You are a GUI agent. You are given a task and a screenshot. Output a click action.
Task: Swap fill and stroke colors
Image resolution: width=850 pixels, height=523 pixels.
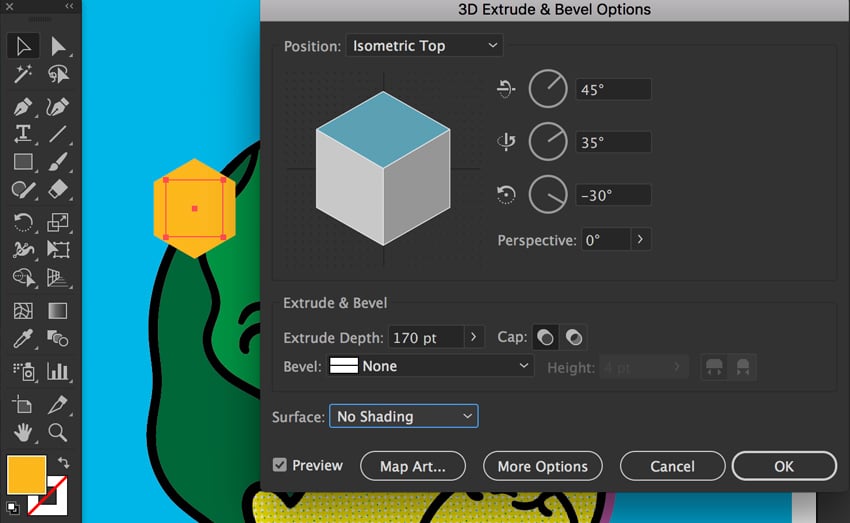point(63,462)
